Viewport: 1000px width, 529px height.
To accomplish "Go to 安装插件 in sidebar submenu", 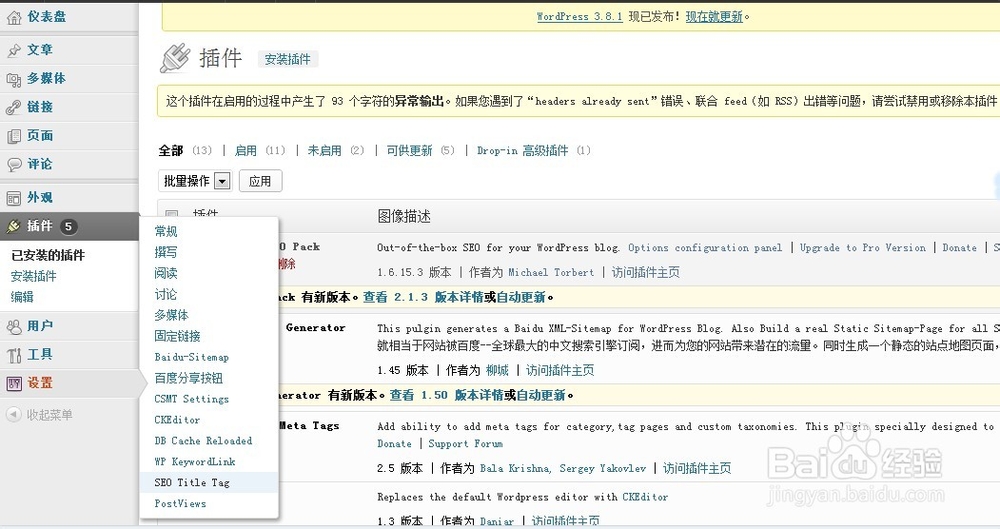I will click(x=34, y=276).
